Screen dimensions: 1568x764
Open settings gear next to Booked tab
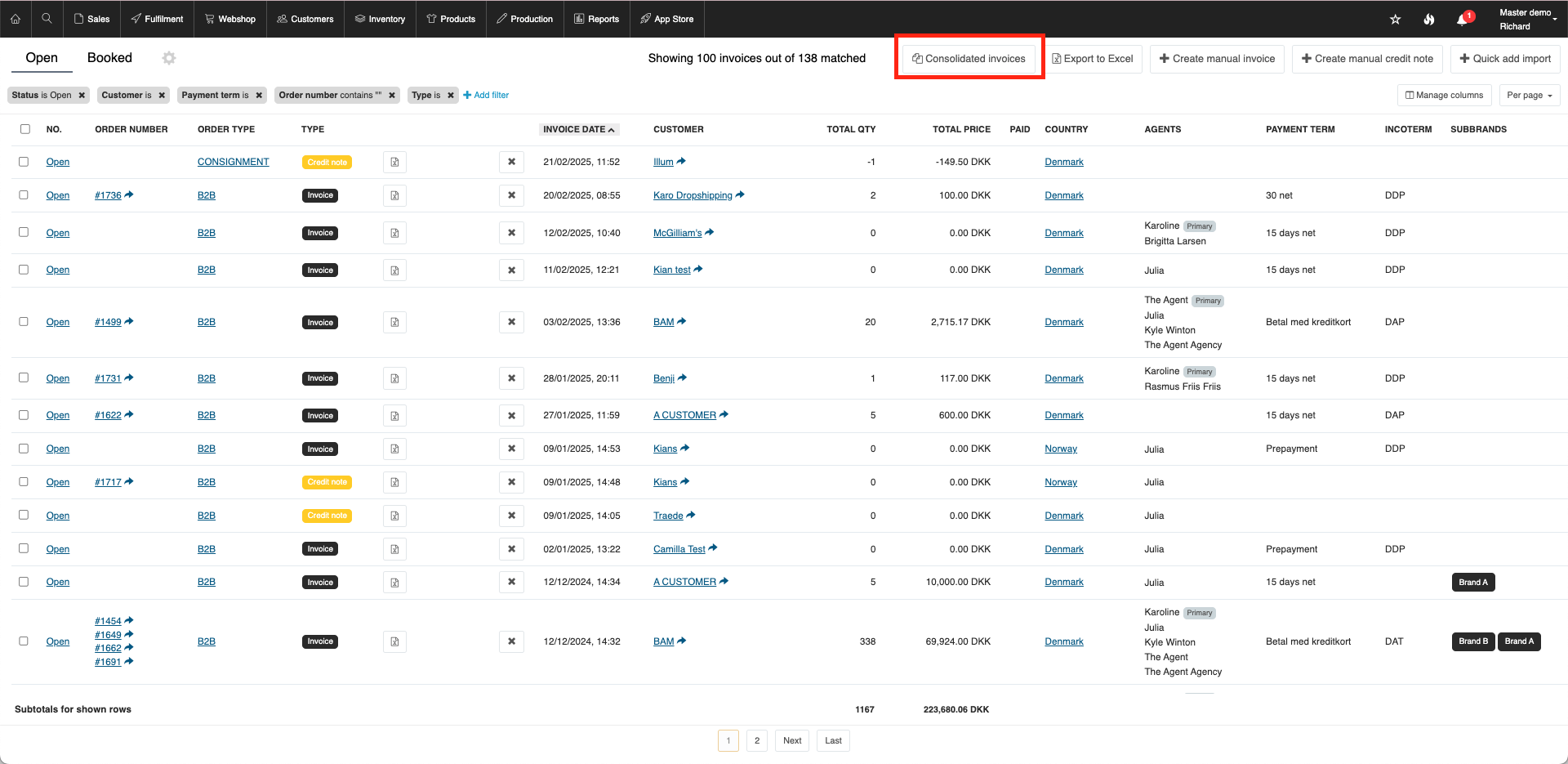(169, 58)
